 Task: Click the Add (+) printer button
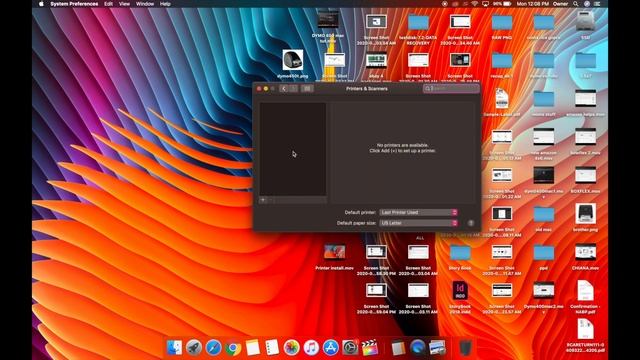click(263, 200)
